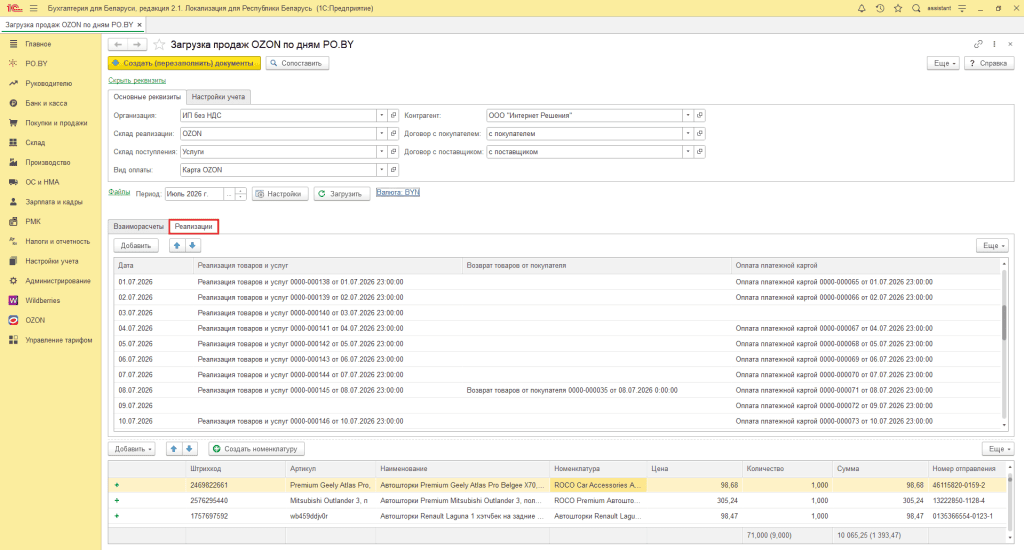Activate Загрузка продаж OZON window tab

click(69, 25)
